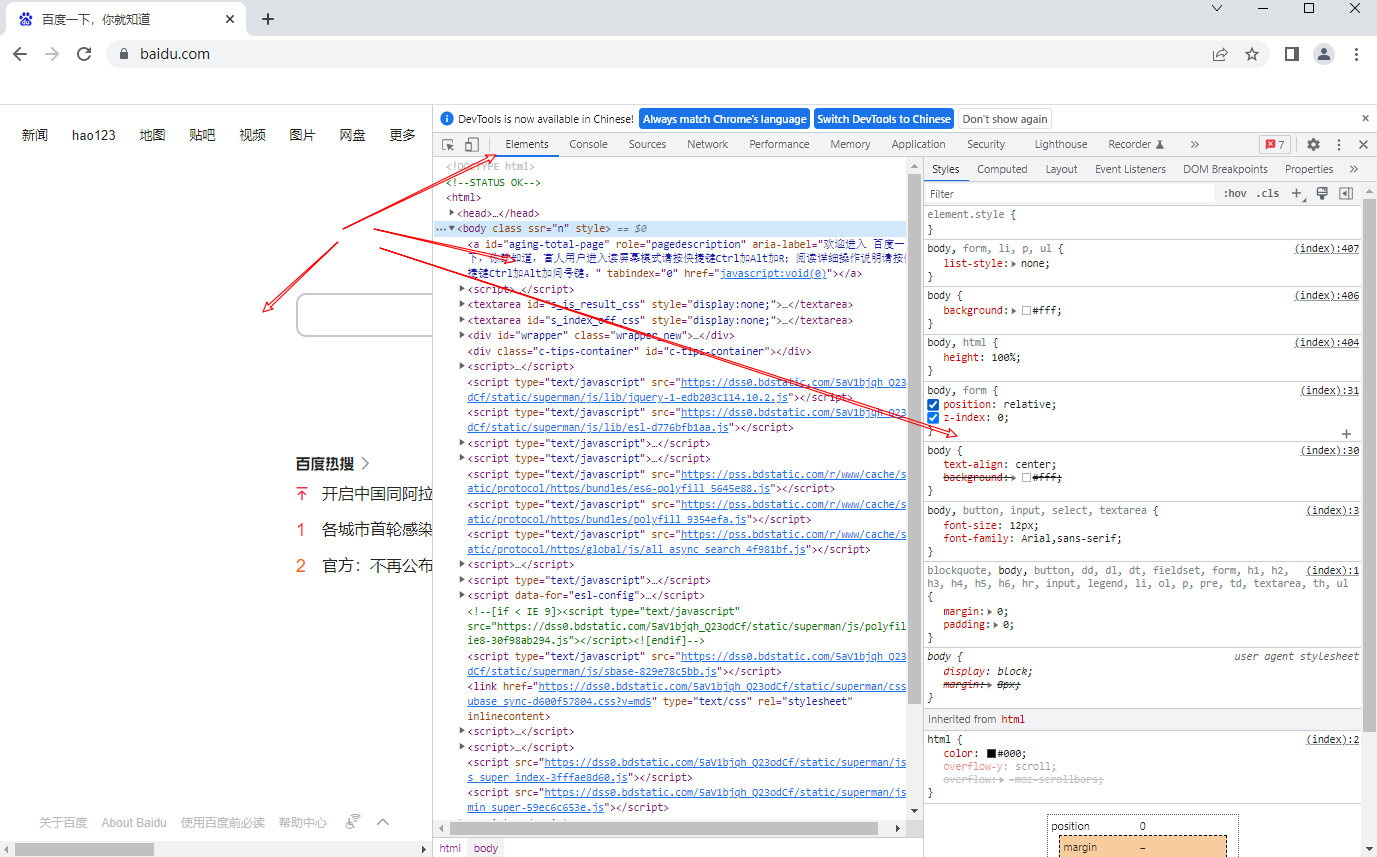Screen dimensions: 1377x857
Task: Click the #fff background color swatch
Action: pyautogui.click(x=1026, y=311)
